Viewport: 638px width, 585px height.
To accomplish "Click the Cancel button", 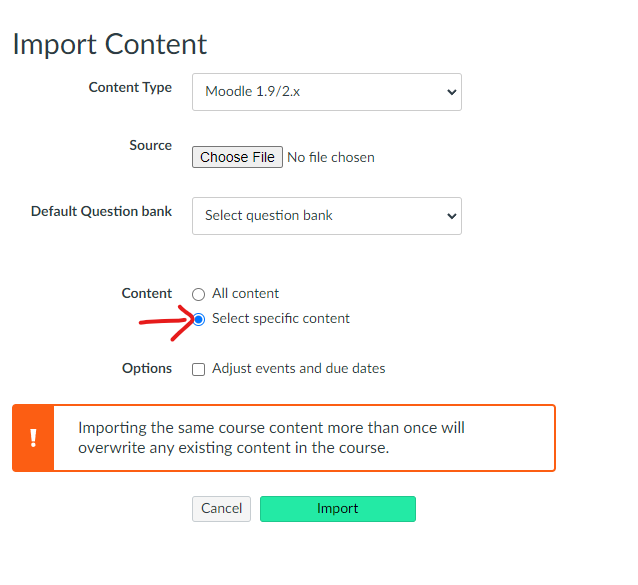I will coord(221,509).
